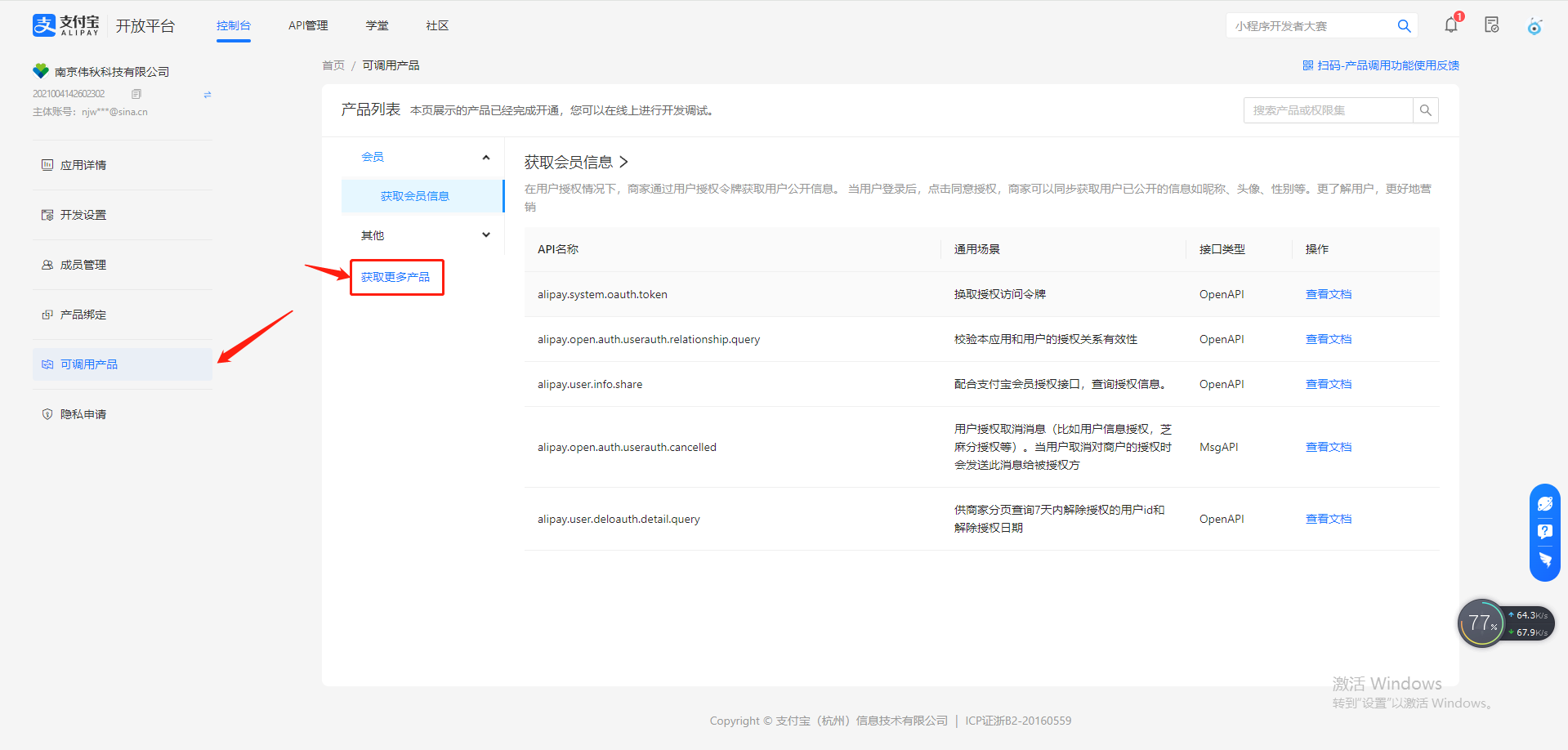
Task: Open 开发设置 in the left sidebar
Action: [83, 215]
